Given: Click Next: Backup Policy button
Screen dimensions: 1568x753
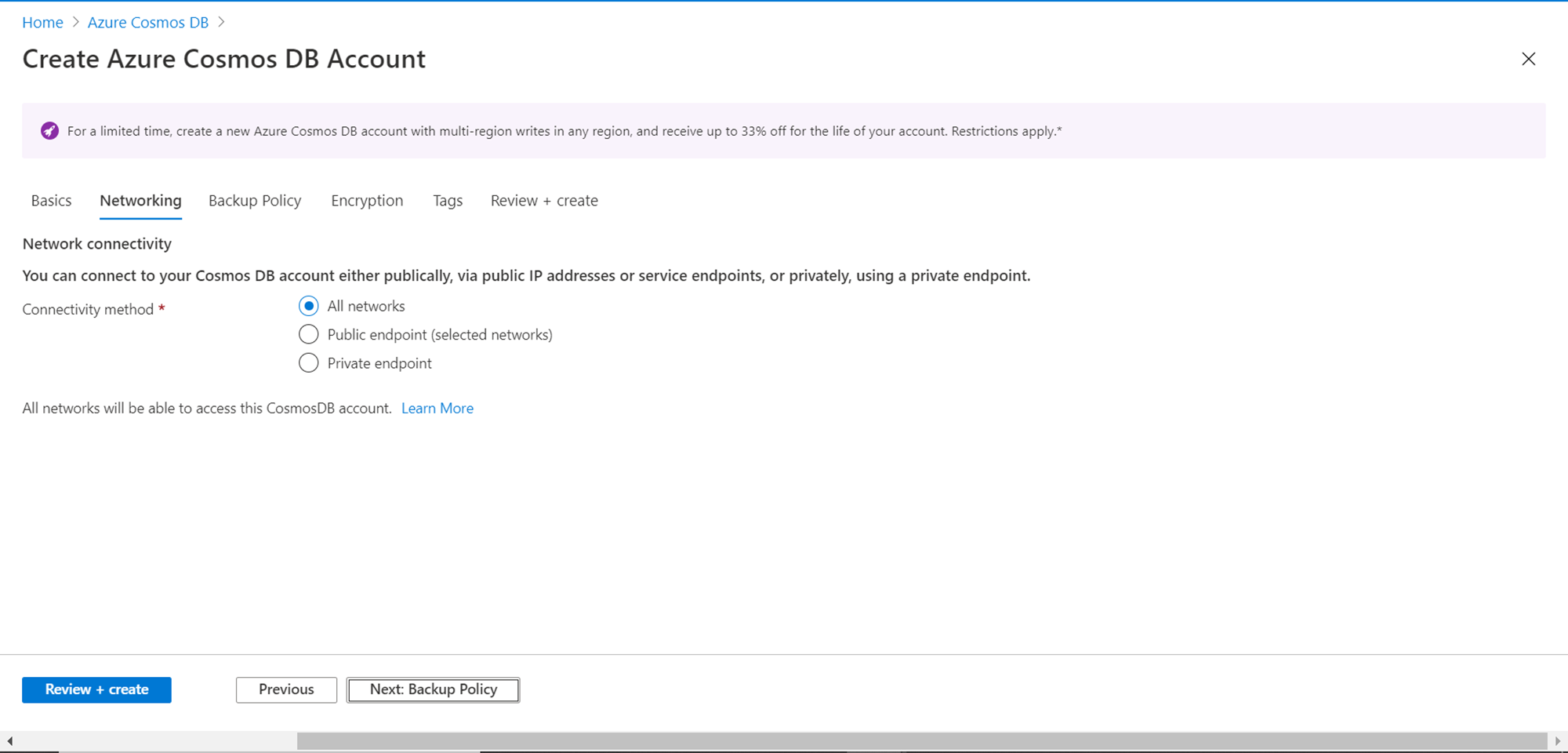Looking at the screenshot, I should [433, 689].
